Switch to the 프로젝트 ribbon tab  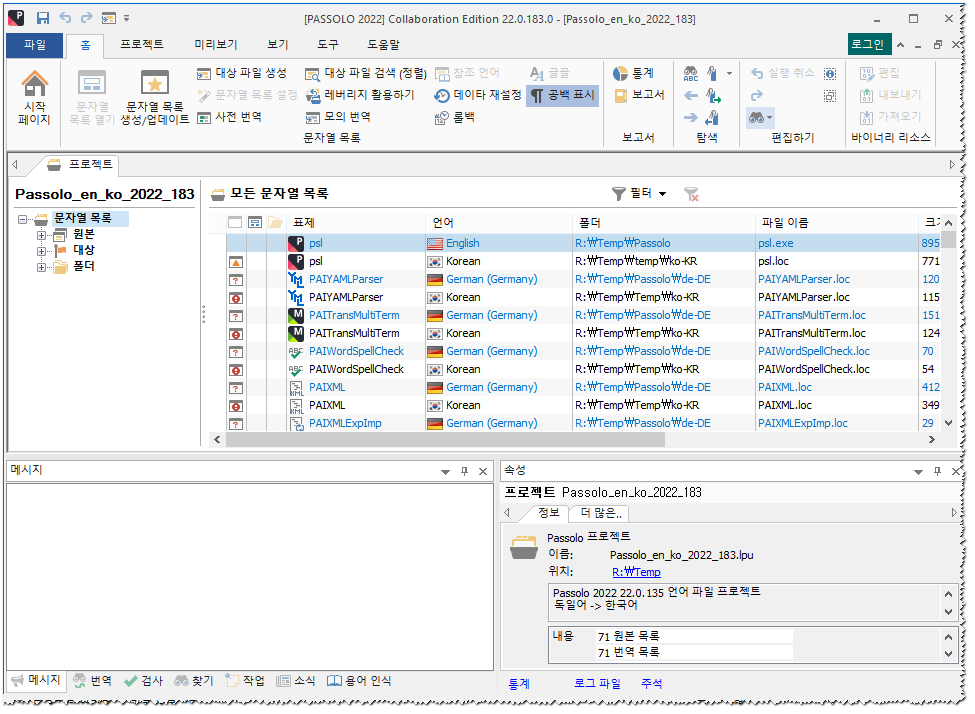(142, 45)
